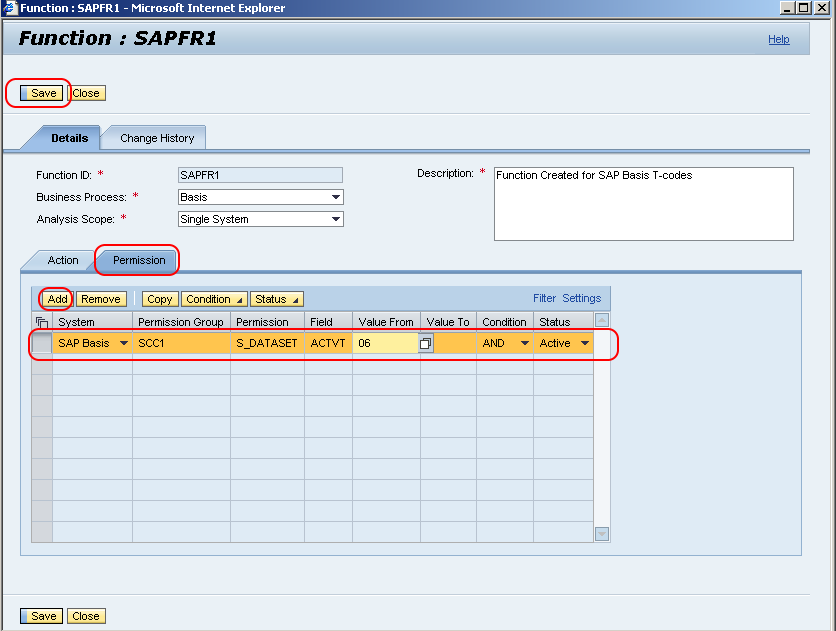
Task: Click the Internet Explorer icon in title bar
Action: pos(10,8)
